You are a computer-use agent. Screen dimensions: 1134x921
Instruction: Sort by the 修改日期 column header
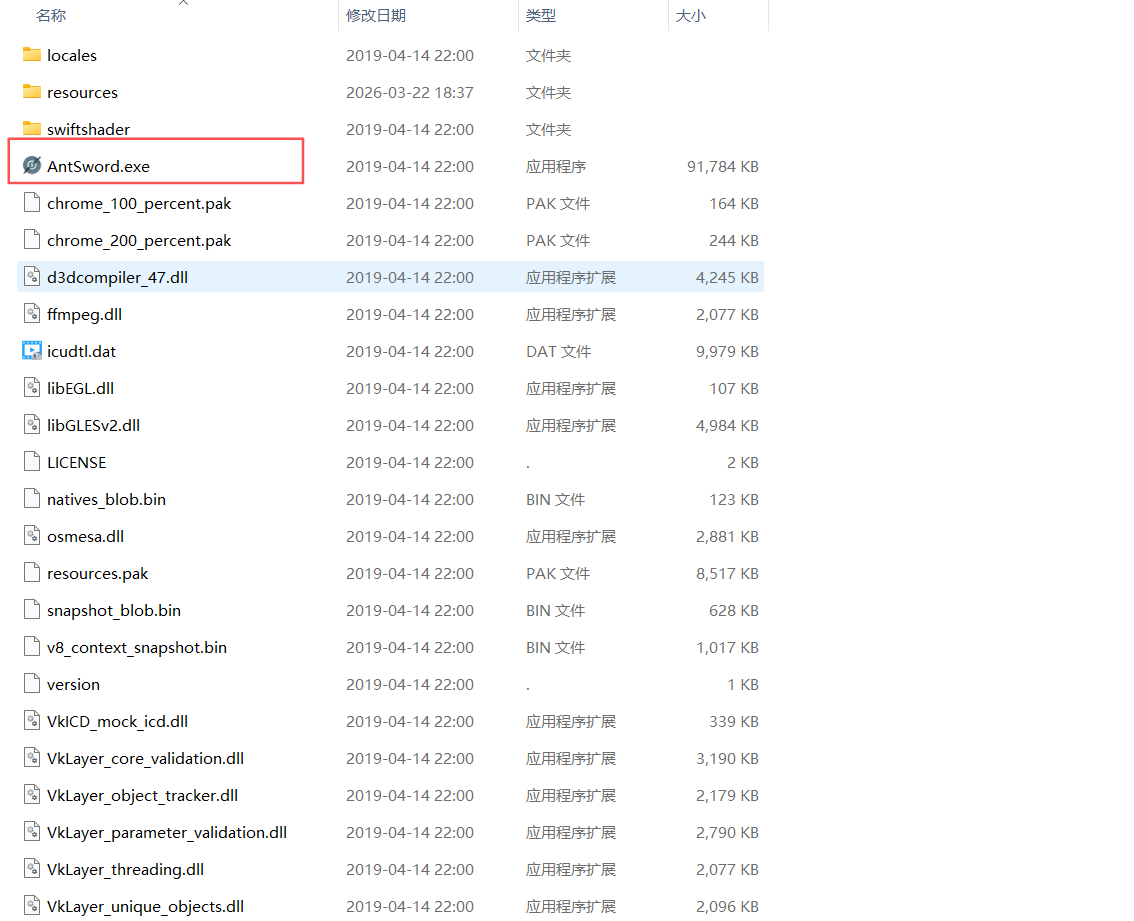(x=375, y=15)
